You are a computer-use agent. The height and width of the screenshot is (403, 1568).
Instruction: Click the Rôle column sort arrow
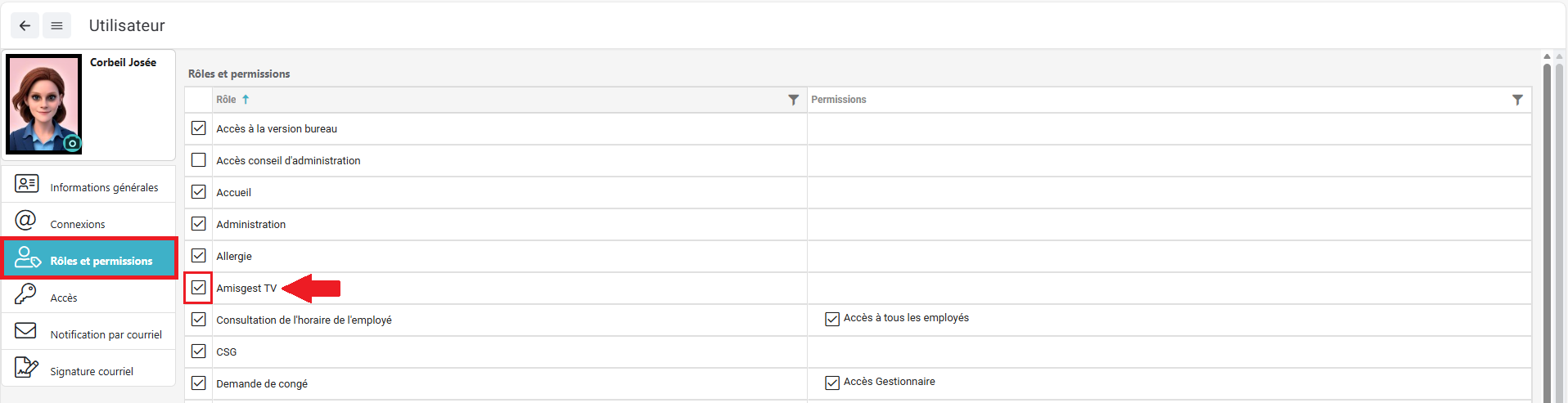point(246,100)
